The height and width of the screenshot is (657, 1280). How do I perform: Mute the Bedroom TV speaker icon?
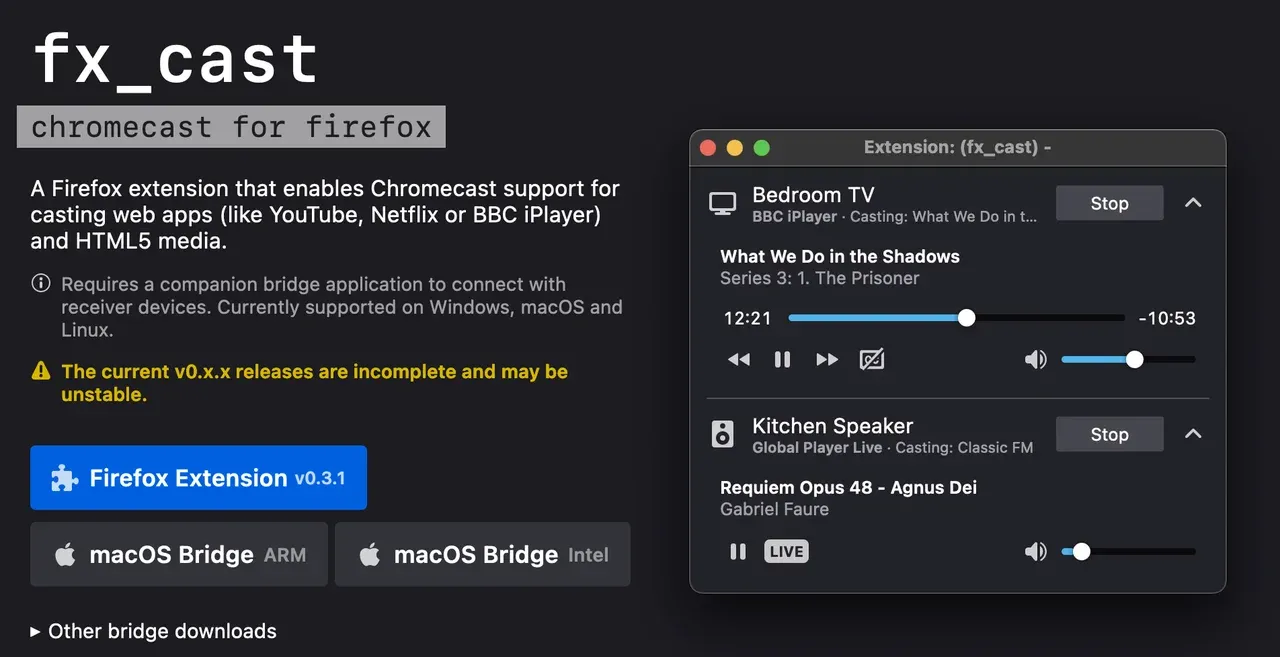click(1036, 359)
